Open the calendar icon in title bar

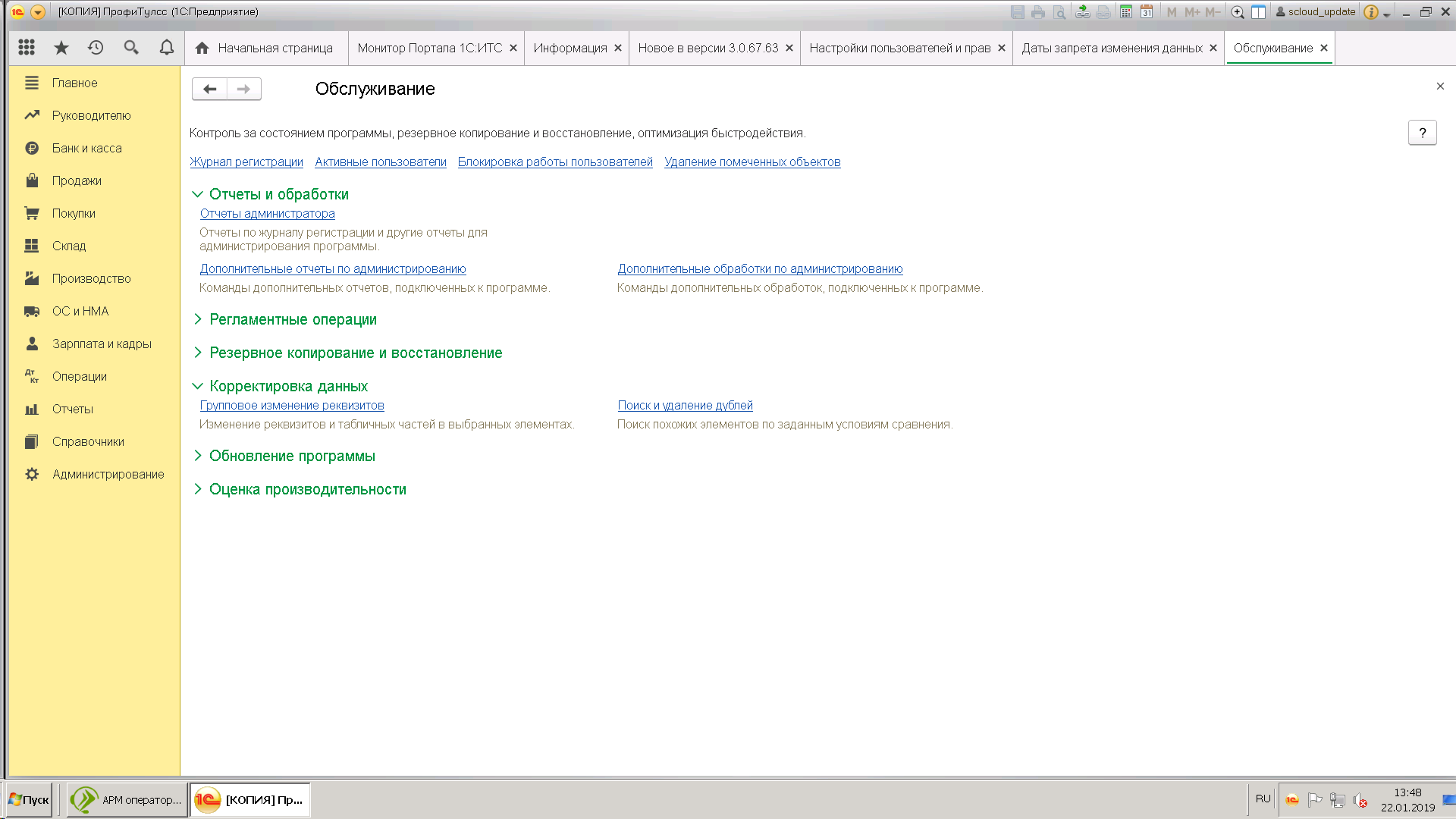coord(1147,12)
